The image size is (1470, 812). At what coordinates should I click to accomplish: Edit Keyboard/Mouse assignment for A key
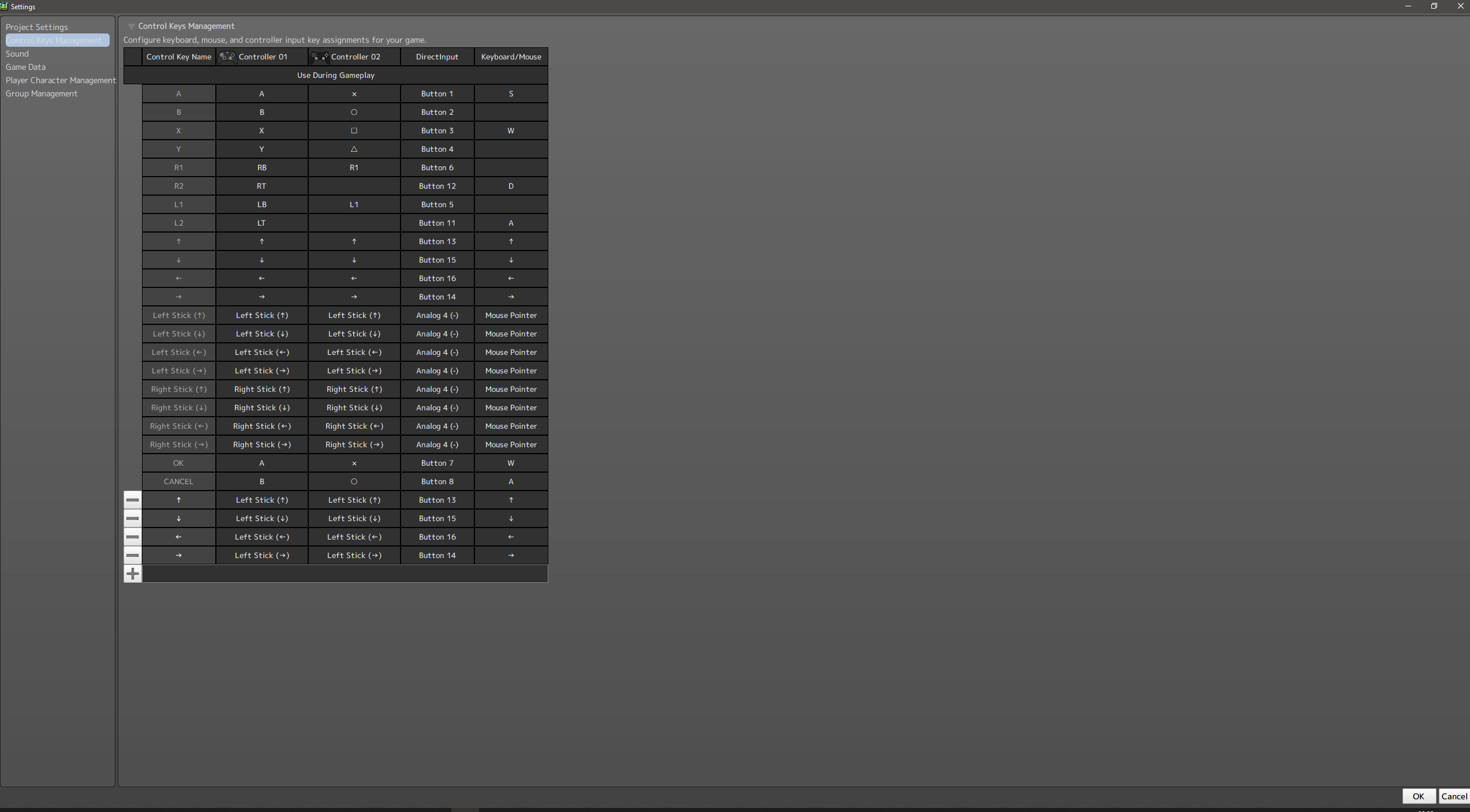point(511,93)
